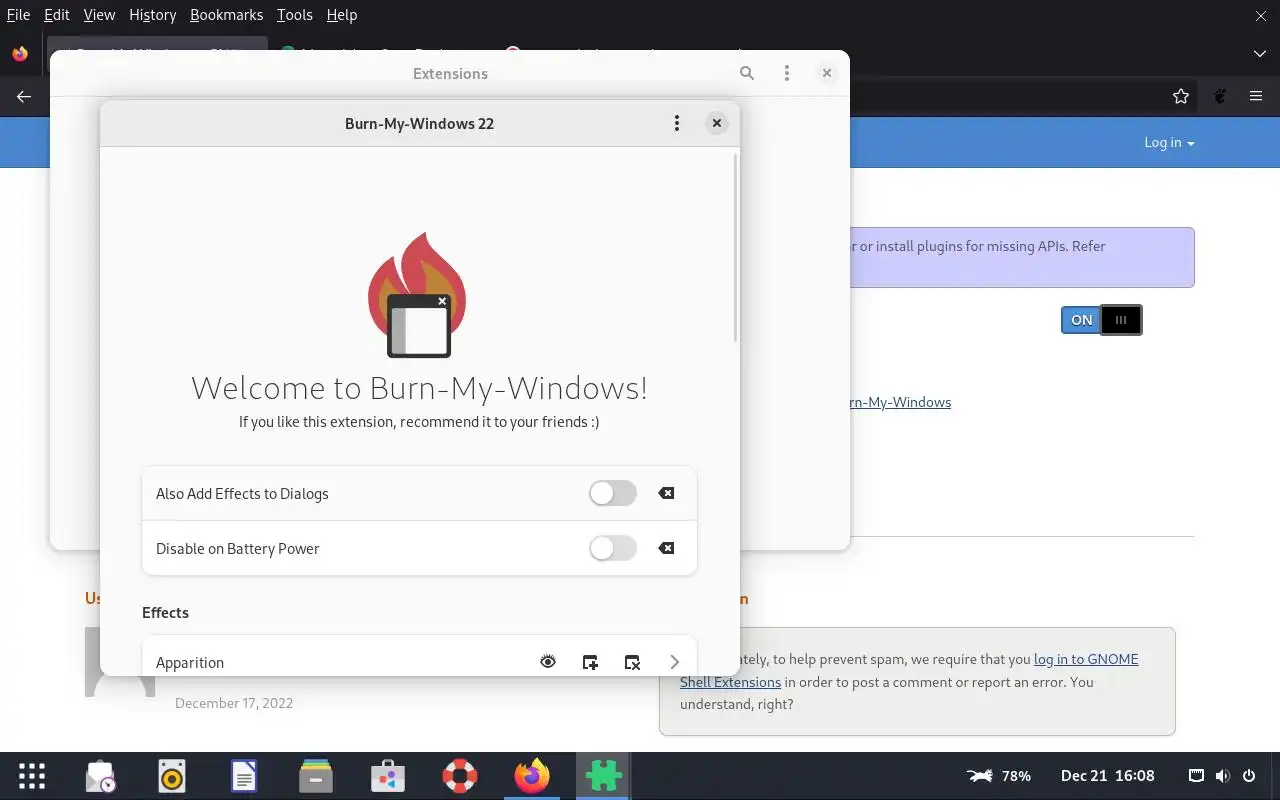The width and height of the screenshot is (1280, 800).
Task: Open the applications grid in the taskbar
Action: [x=32, y=776]
